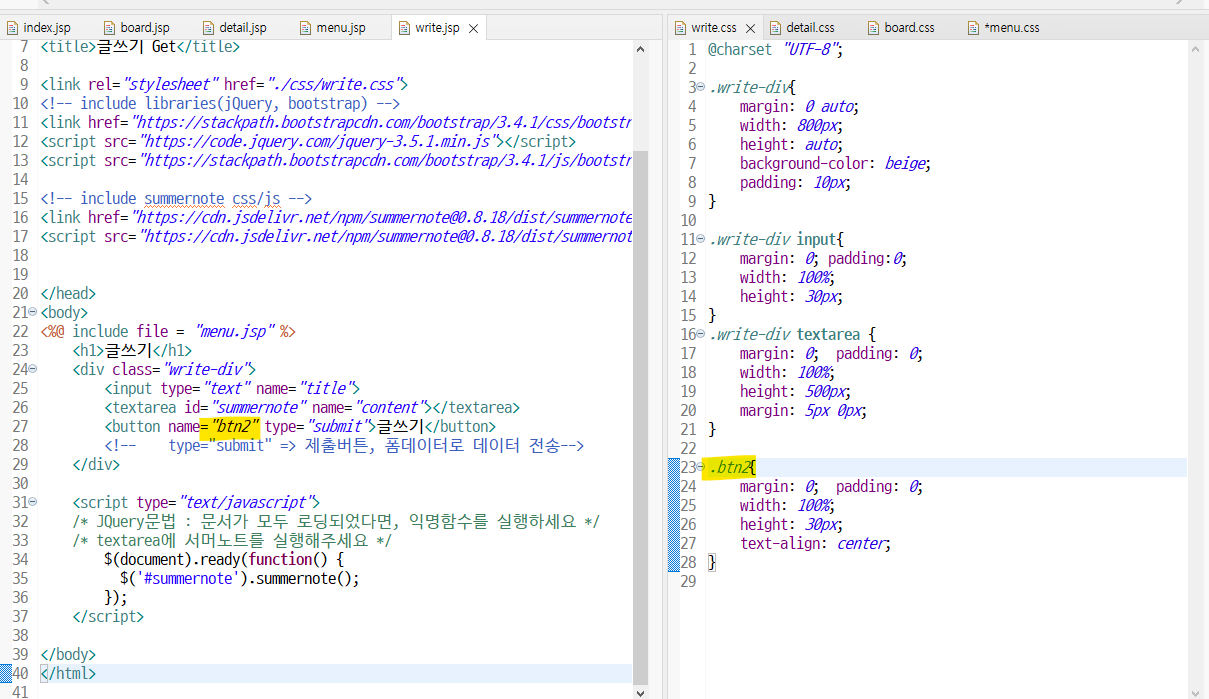Click the index.jsp tab file icon

coord(12,28)
